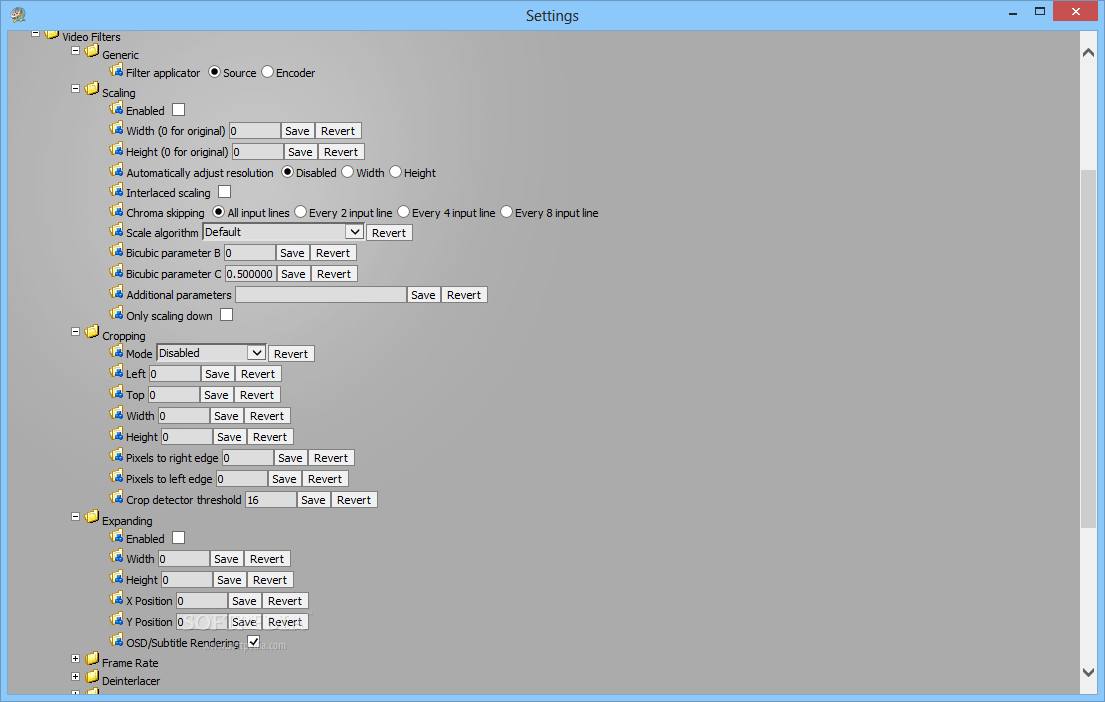Uncheck OSD/Subtitle Rendering

[253, 641]
